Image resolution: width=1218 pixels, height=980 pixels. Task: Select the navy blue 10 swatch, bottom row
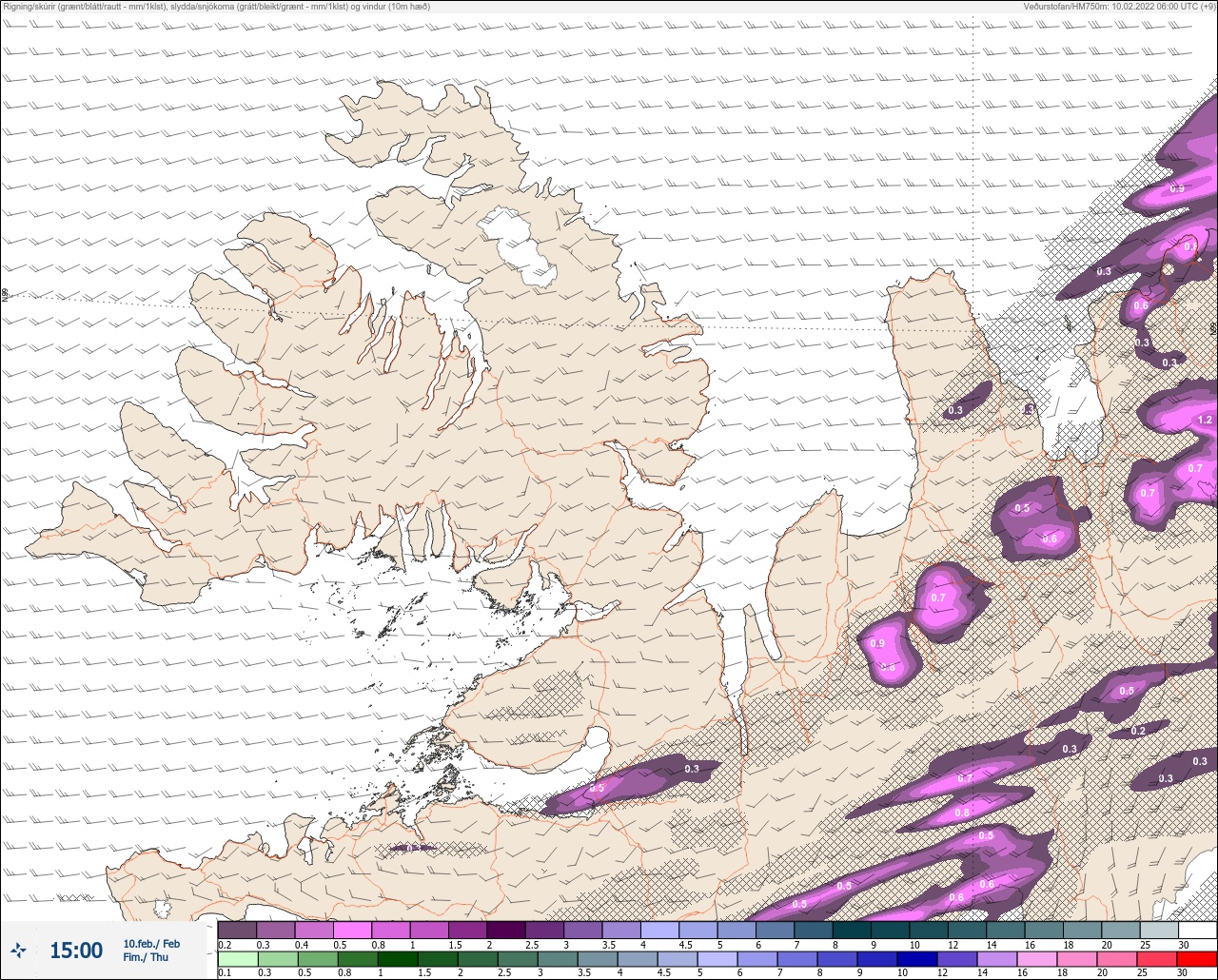917,959
